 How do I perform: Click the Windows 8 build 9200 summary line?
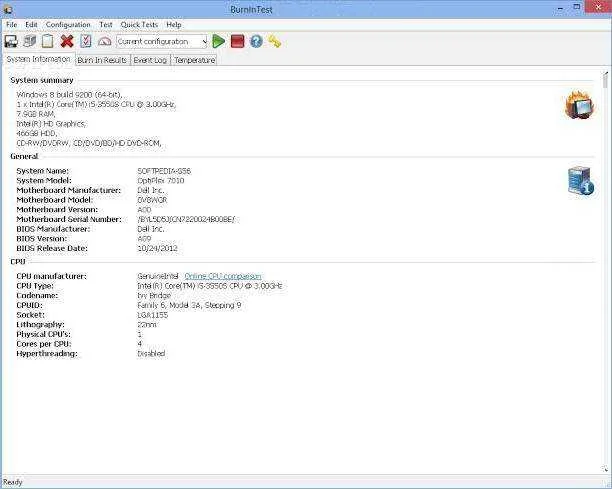tap(69, 94)
